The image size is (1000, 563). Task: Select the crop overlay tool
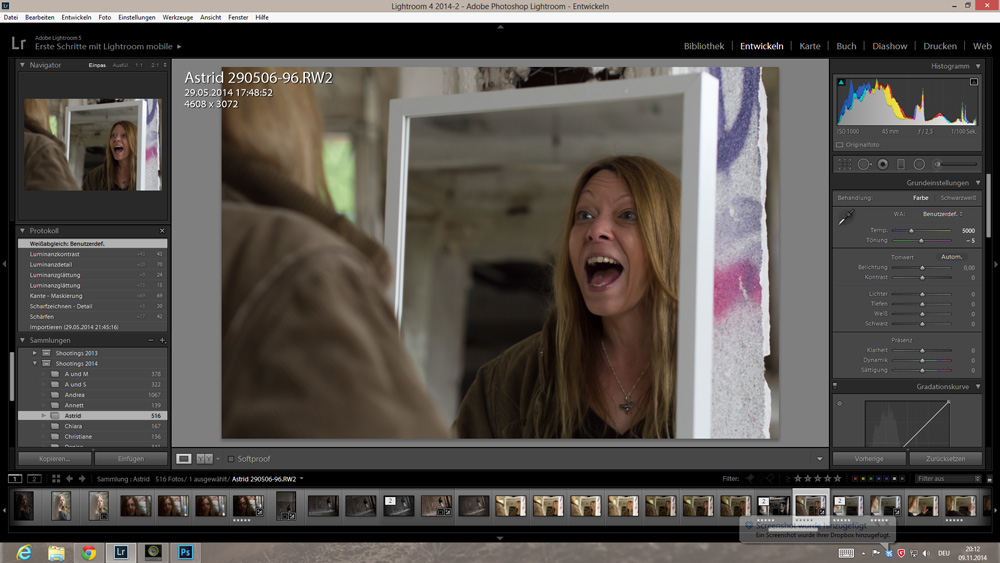click(845, 164)
